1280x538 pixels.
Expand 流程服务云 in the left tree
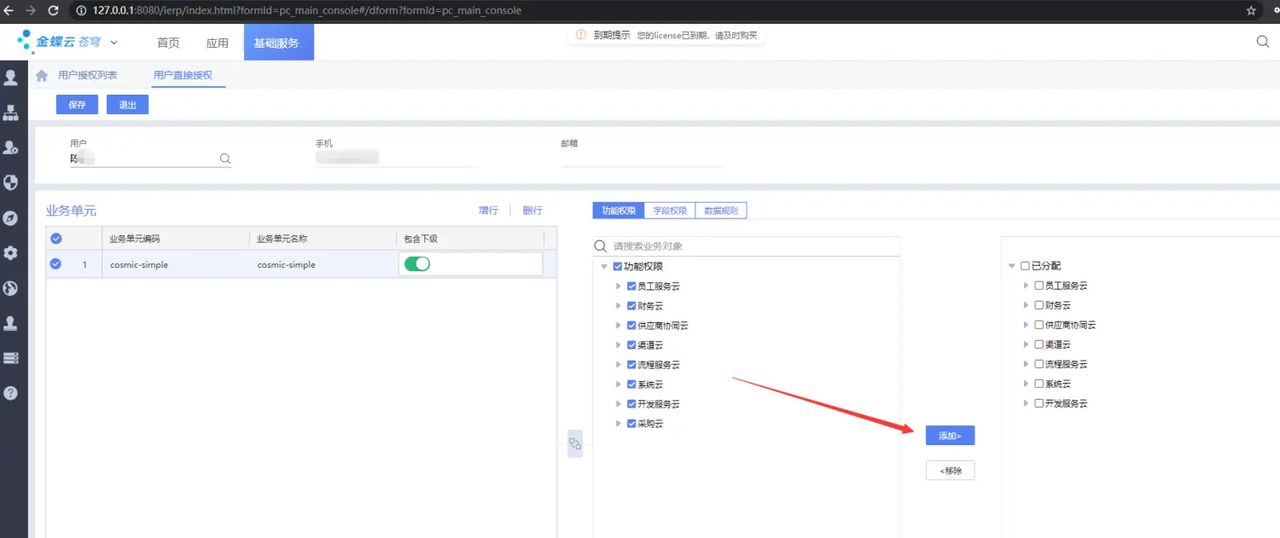click(x=618, y=365)
